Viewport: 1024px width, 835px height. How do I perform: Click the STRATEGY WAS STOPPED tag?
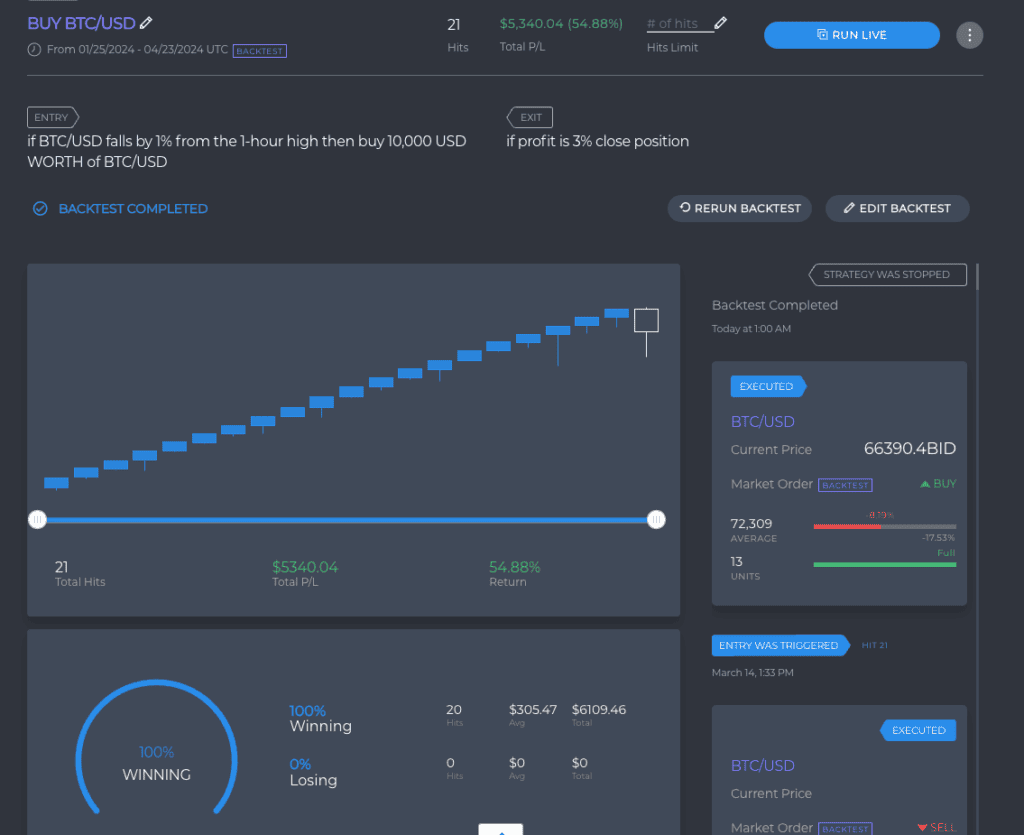(888, 275)
